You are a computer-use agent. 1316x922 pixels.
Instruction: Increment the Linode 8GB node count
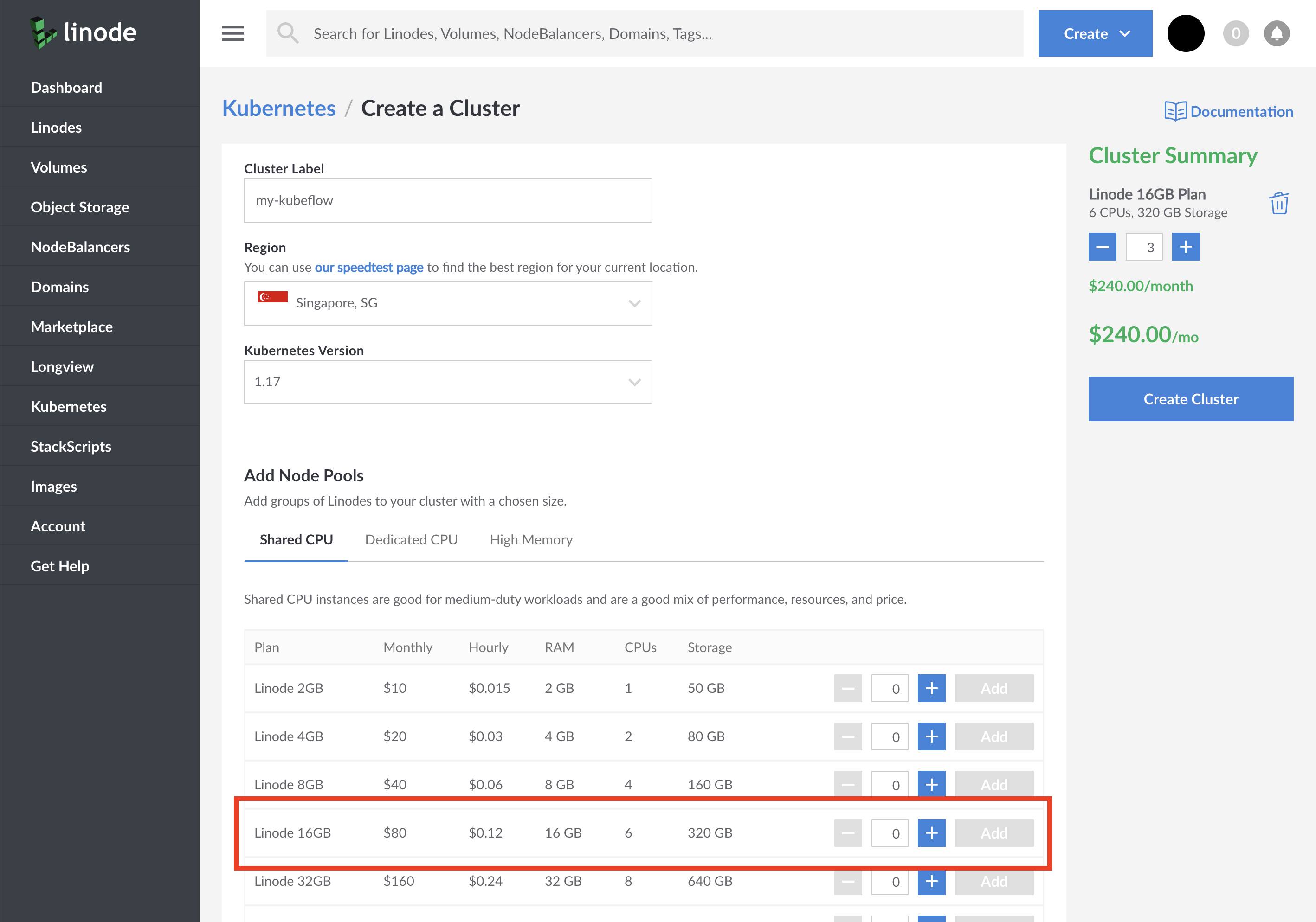931,784
